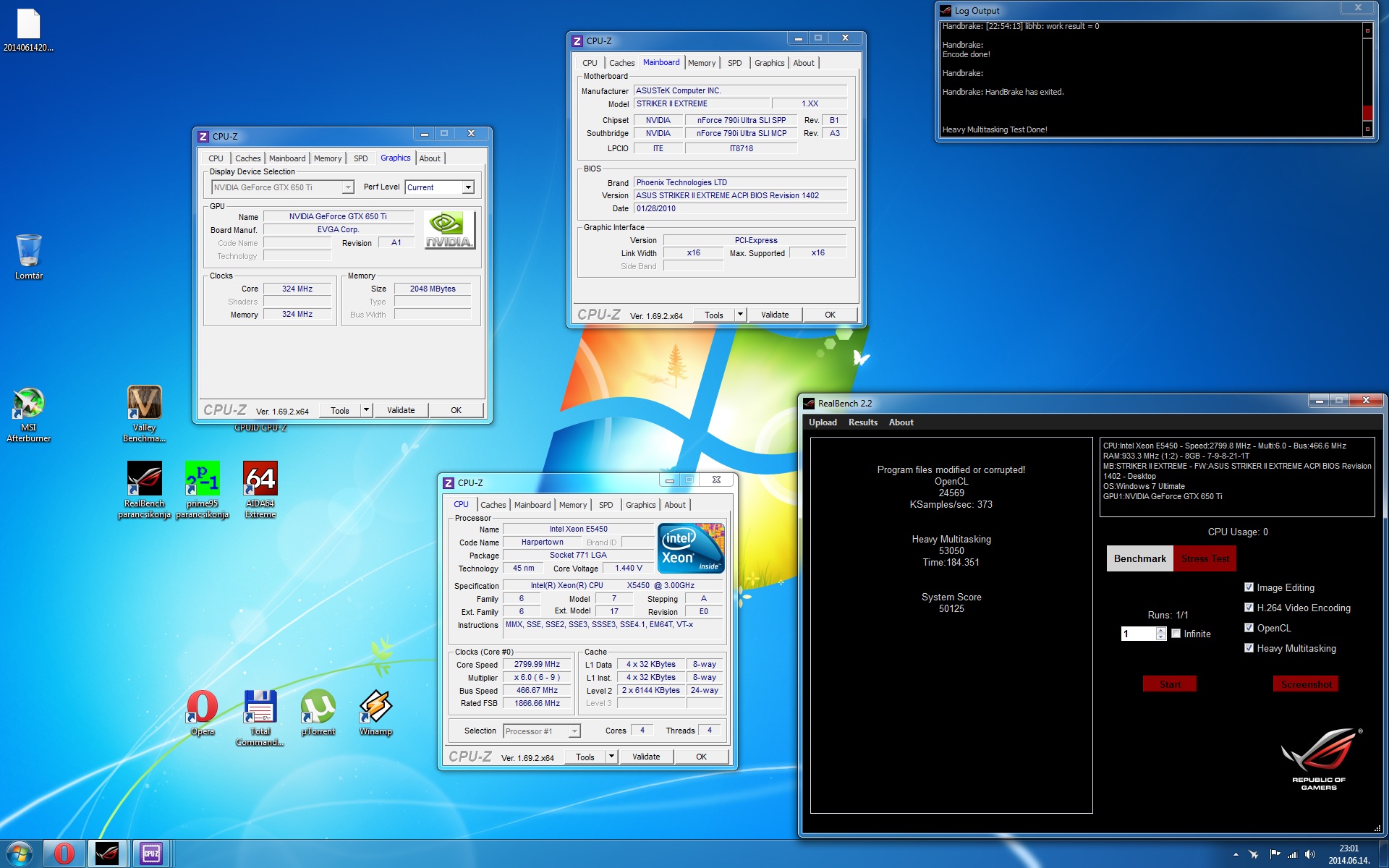Image resolution: width=1389 pixels, height=868 pixels.
Task: Show hidden tray icons arrow
Action: click(x=1236, y=854)
